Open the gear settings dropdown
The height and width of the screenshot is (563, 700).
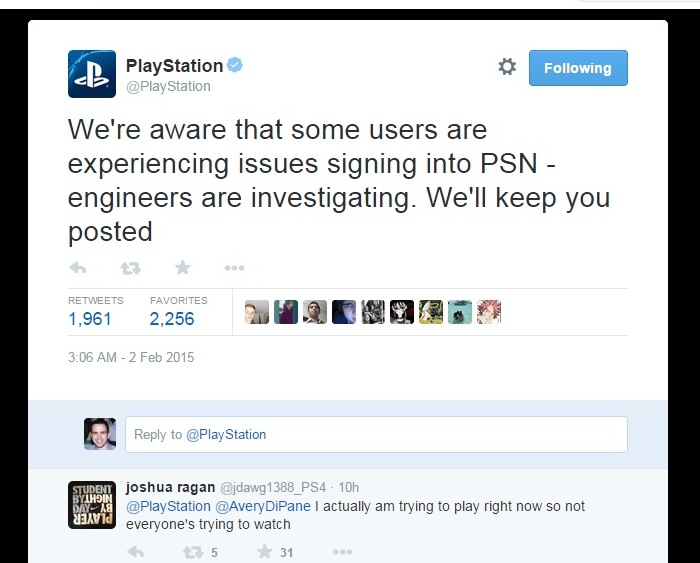tap(507, 67)
